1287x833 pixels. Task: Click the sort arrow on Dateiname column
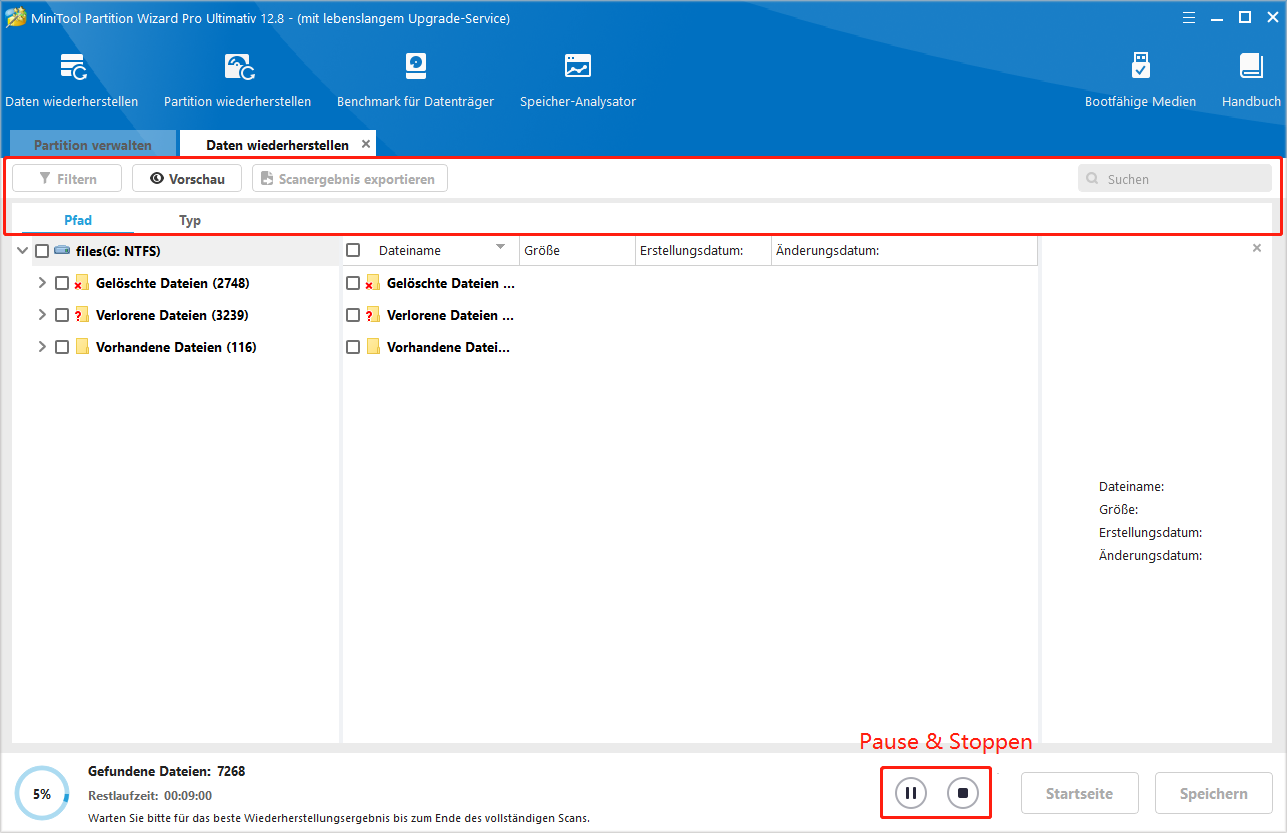point(501,246)
